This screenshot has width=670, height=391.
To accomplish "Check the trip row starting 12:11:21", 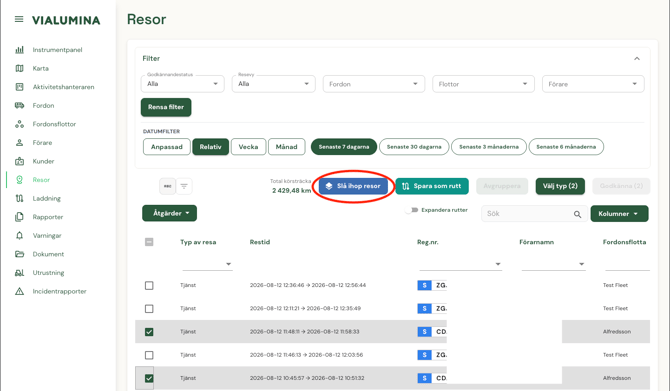I will (x=149, y=309).
